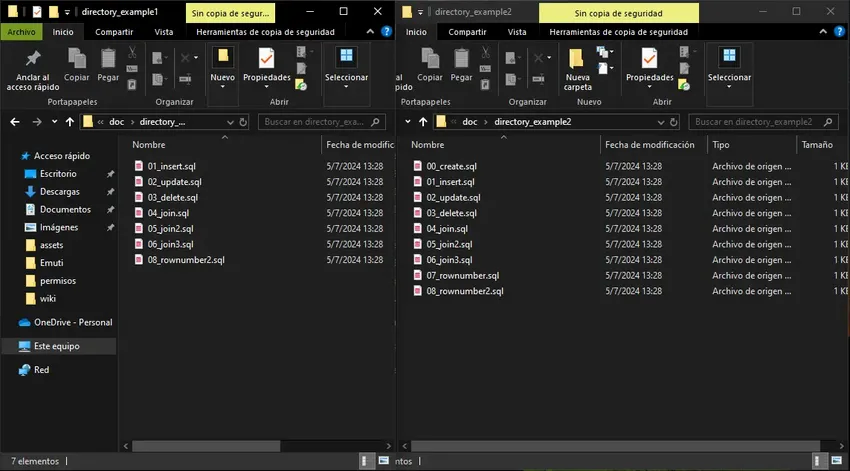850x471 pixels.
Task: Click Copiar icon in directory_example1 window
Action: tap(77, 58)
